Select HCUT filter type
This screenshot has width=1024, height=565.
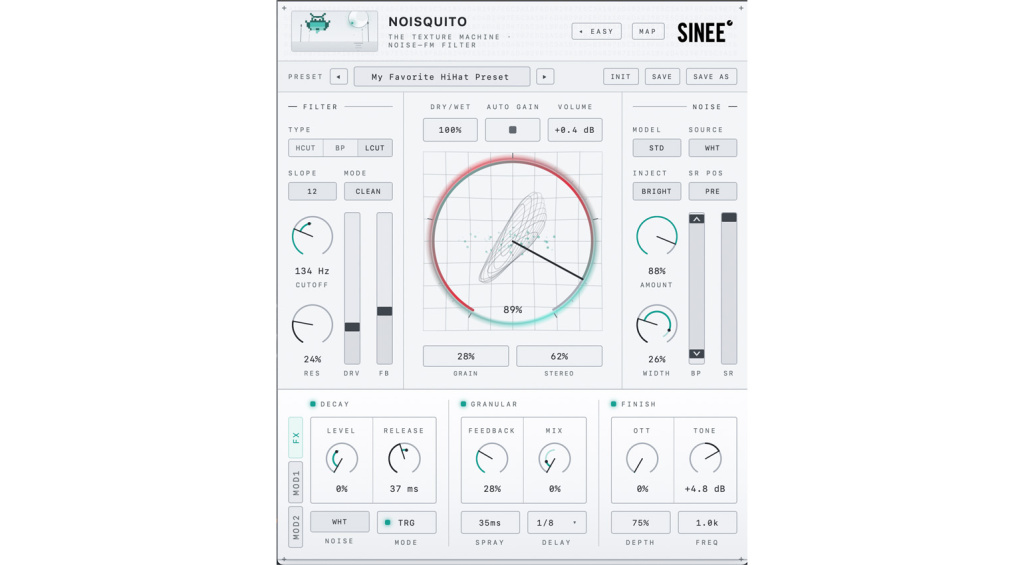(305, 148)
